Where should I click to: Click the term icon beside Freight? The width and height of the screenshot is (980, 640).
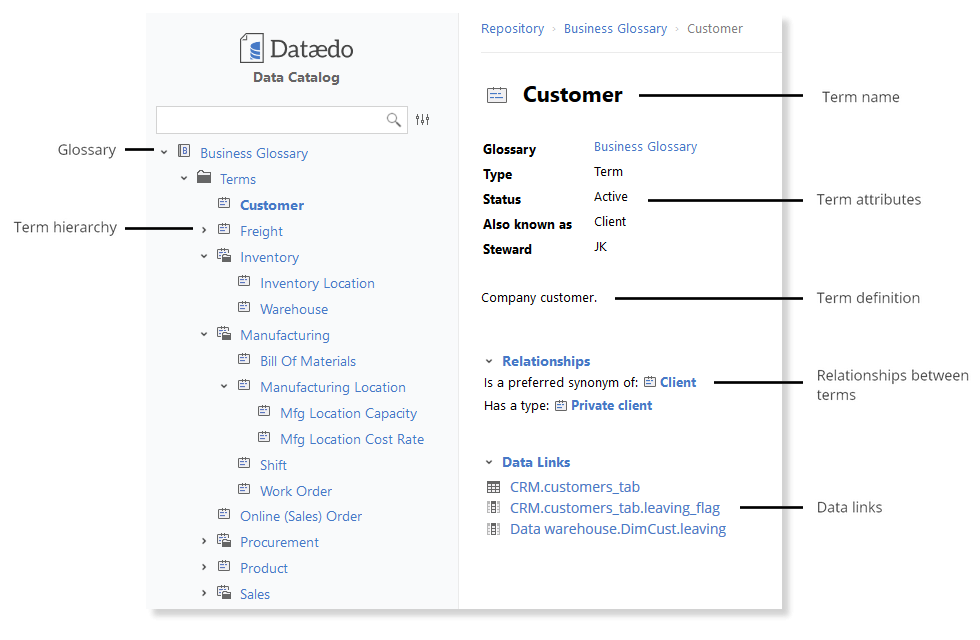(224, 229)
